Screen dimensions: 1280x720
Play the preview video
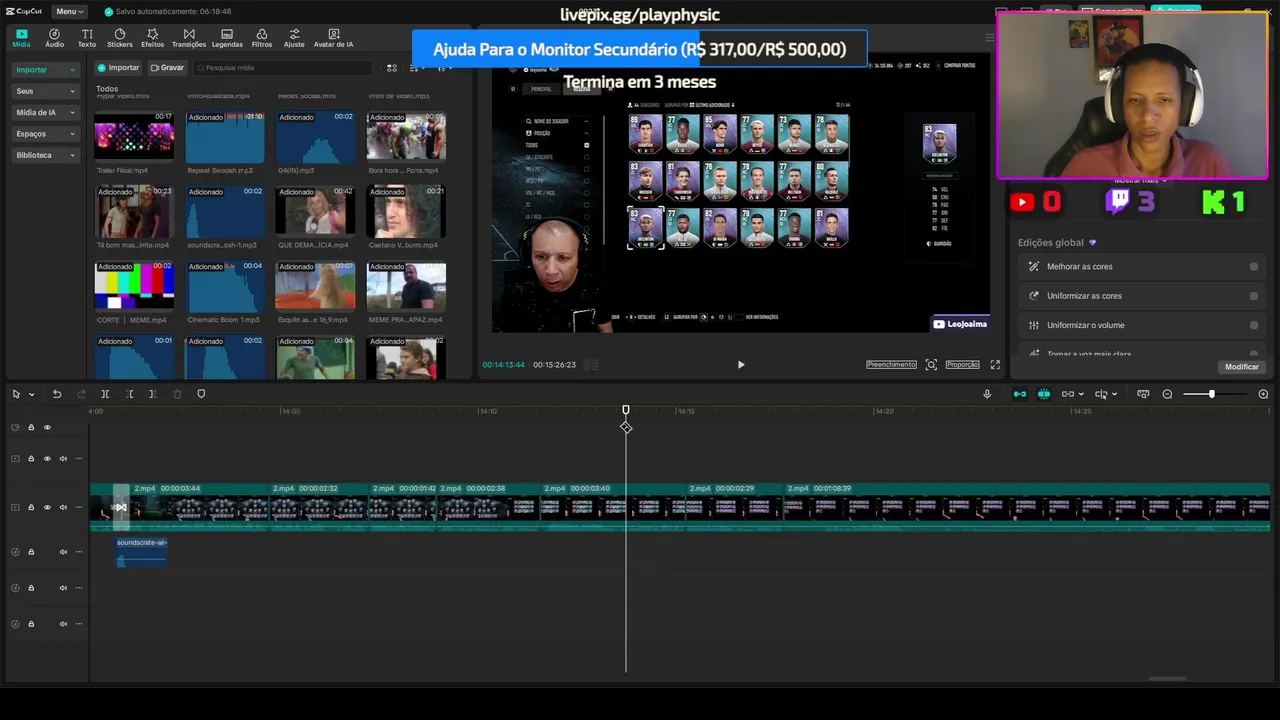(x=741, y=365)
